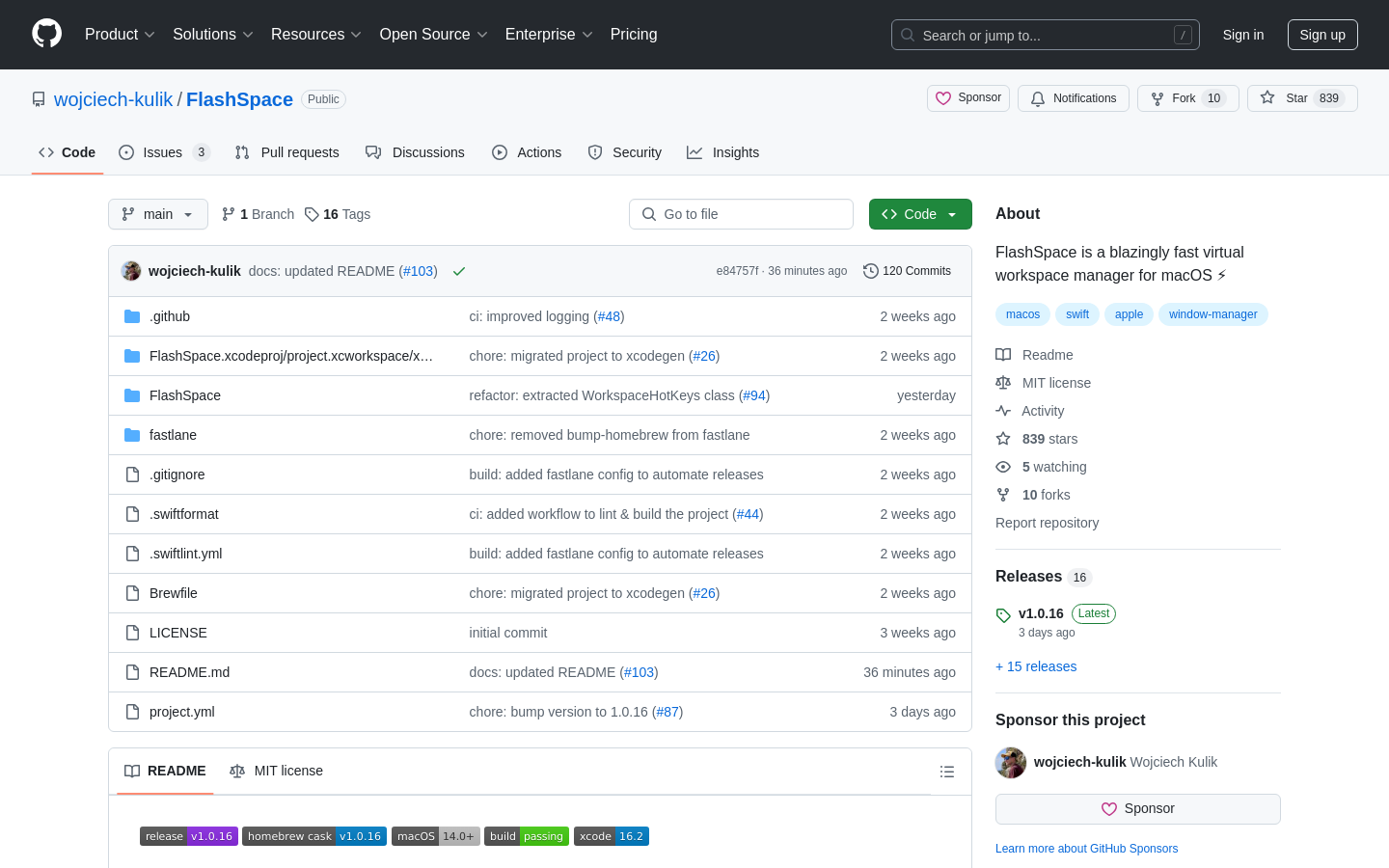Open the Brewfile file
Image resolution: width=1389 pixels, height=868 pixels.
click(174, 593)
